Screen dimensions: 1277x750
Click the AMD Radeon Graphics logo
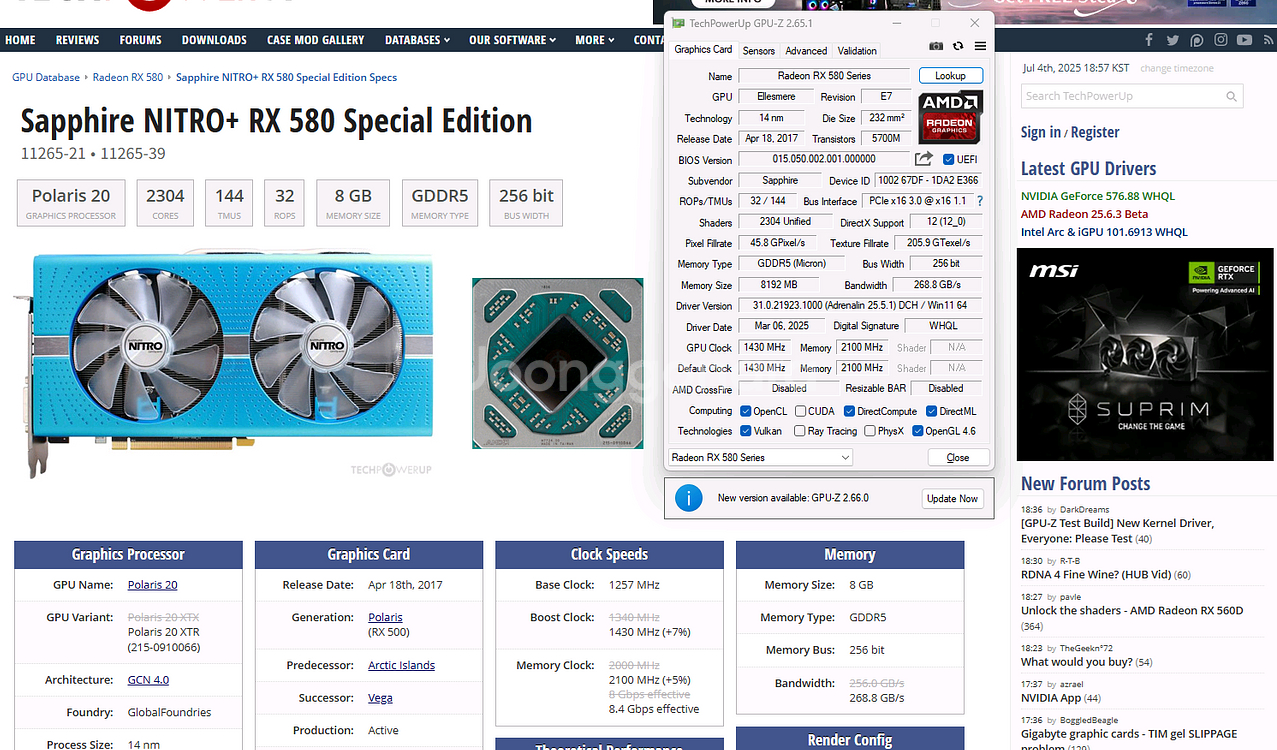click(950, 117)
